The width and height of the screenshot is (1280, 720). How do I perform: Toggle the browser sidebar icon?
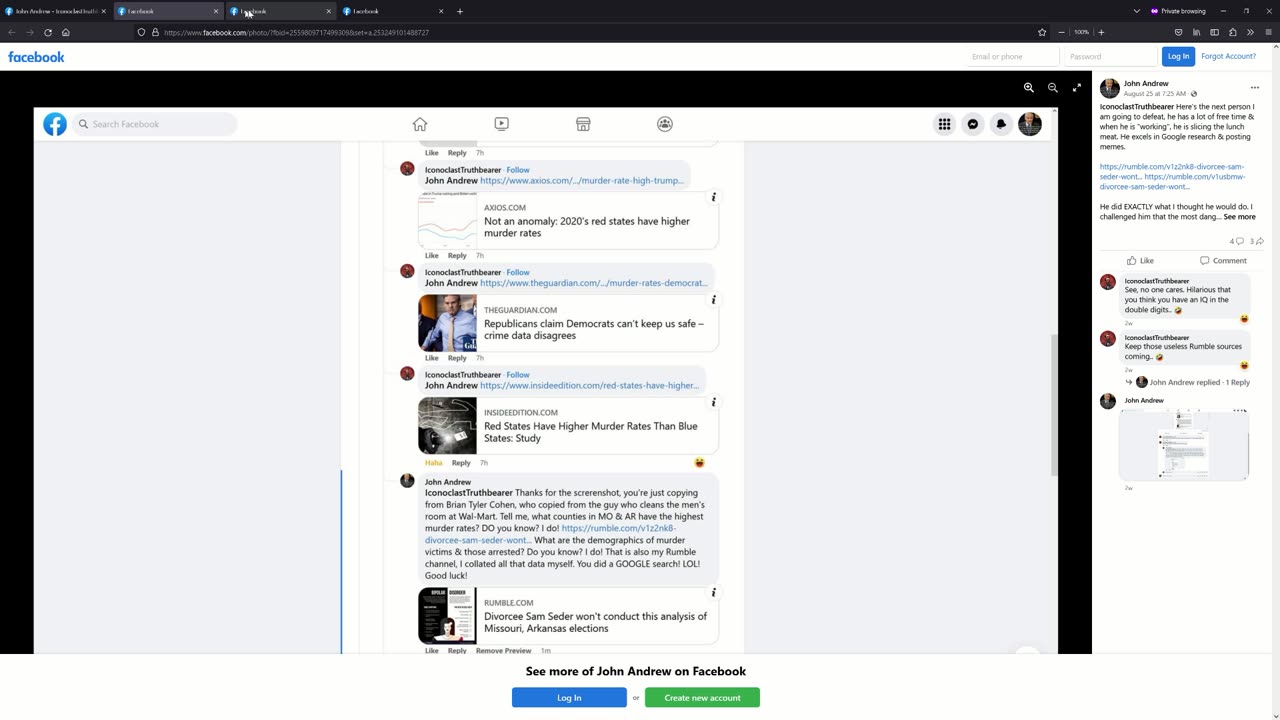tap(1214, 32)
